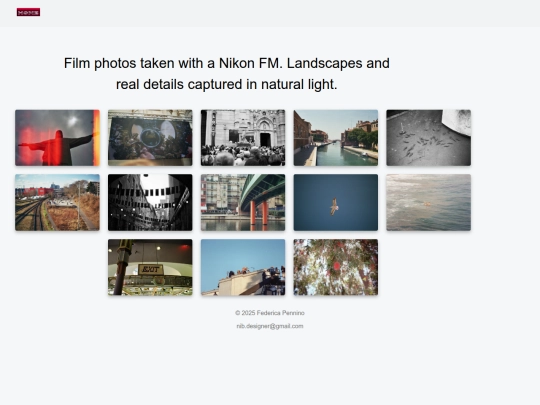Open the red-flowered tree canopy photo
The width and height of the screenshot is (540, 405).
336,267
